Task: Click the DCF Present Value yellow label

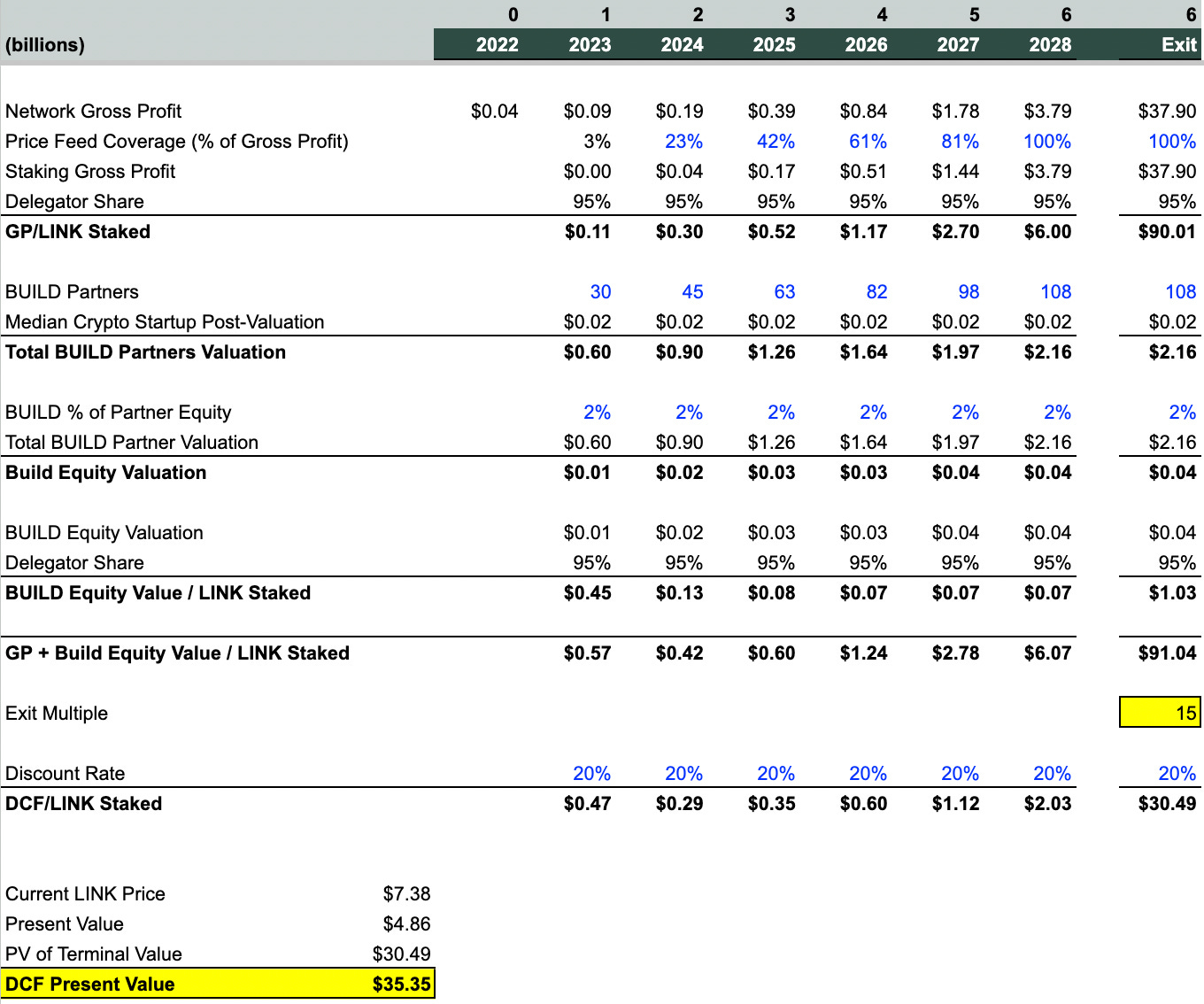Action: point(89,984)
